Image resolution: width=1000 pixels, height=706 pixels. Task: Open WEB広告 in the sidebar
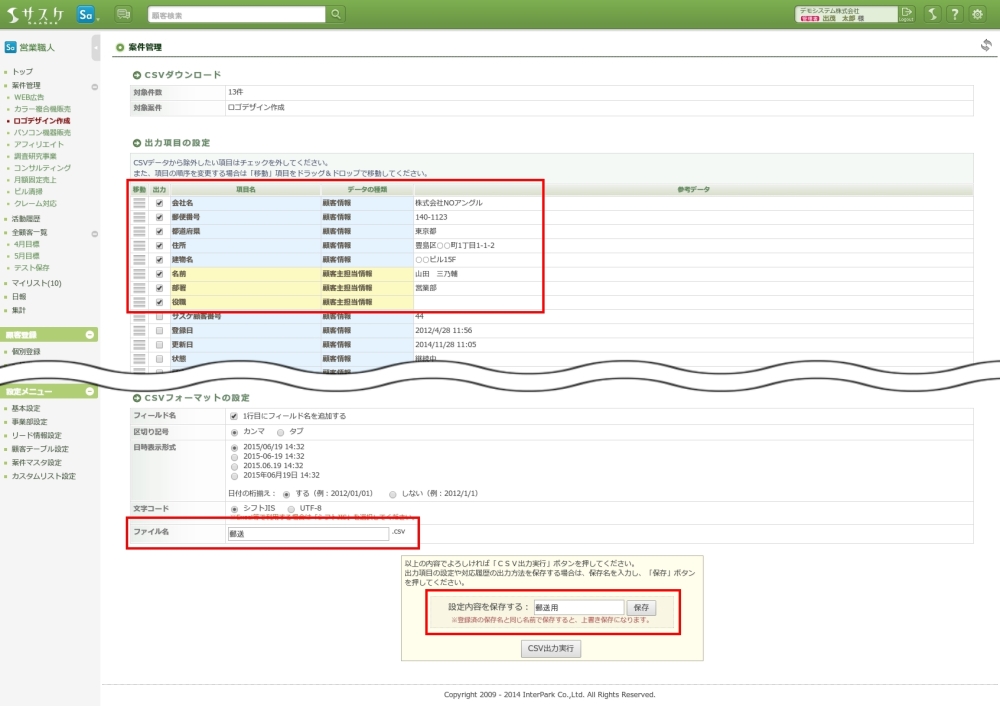point(29,98)
